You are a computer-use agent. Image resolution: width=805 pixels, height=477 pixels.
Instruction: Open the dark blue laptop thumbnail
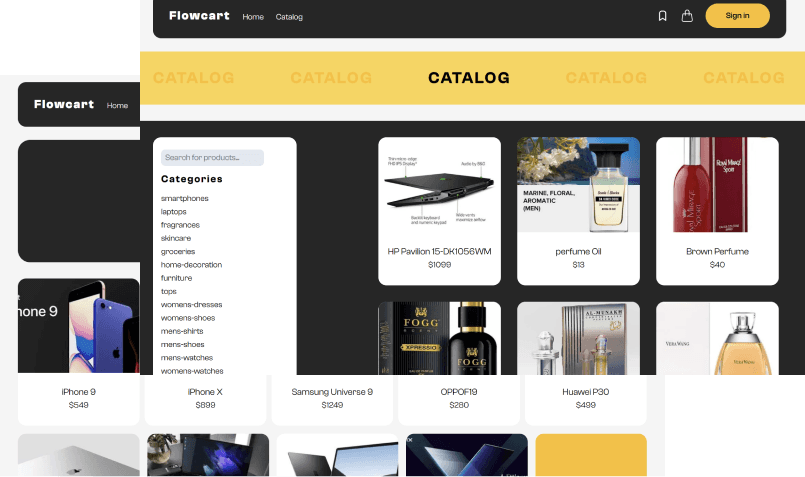pyautogui.click(x=467, y=455)
